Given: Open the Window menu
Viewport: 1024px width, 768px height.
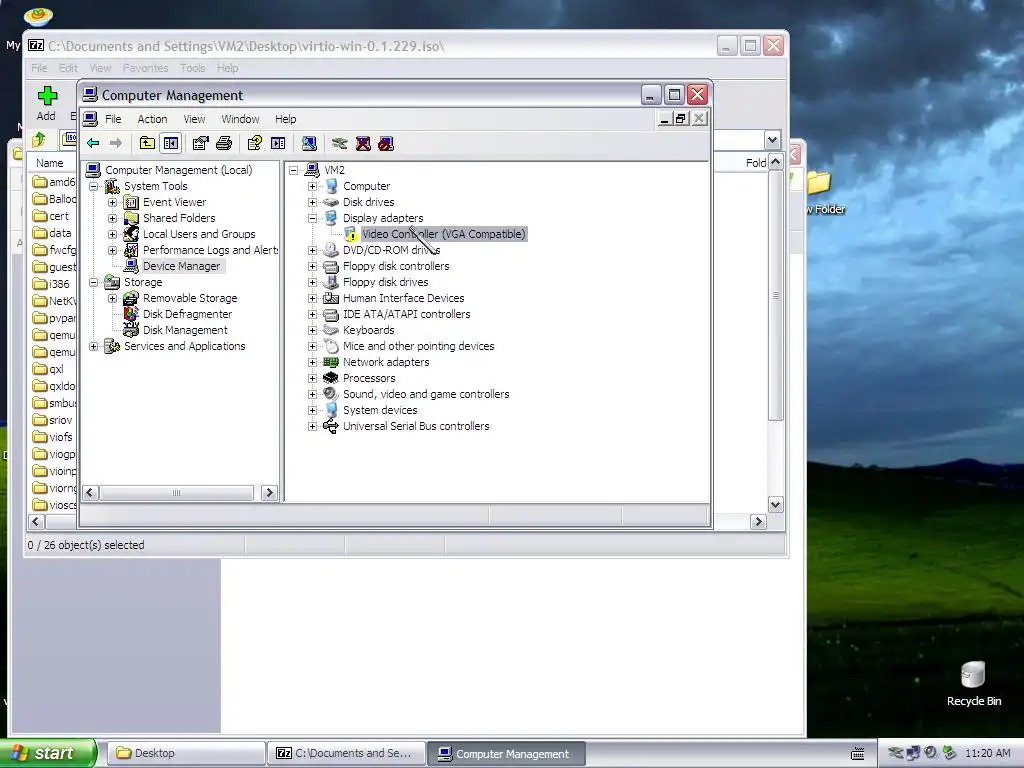Looking at the screenshot, I should [x=240, y=119].
